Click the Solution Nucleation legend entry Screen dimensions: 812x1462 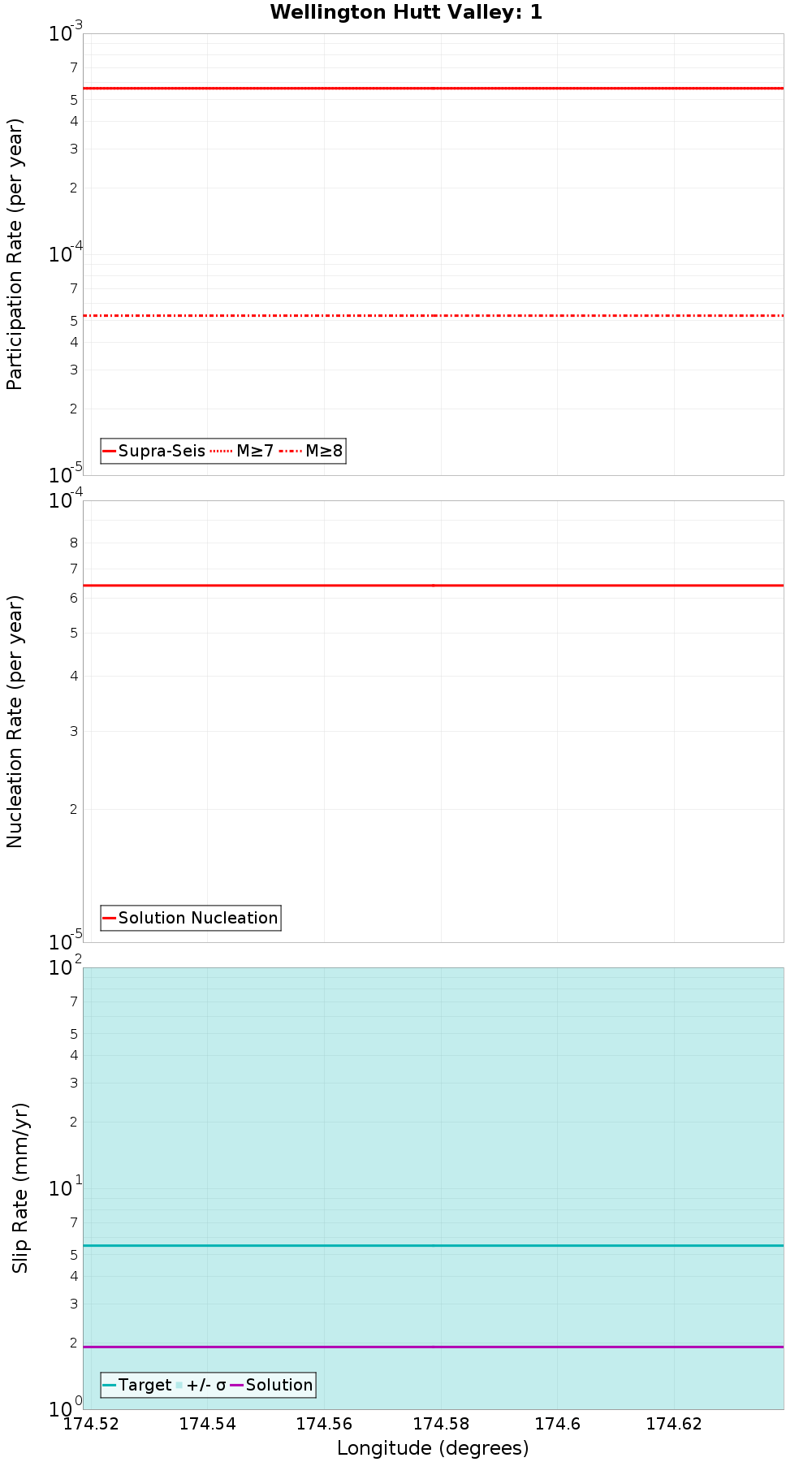[x=190, y=918]
